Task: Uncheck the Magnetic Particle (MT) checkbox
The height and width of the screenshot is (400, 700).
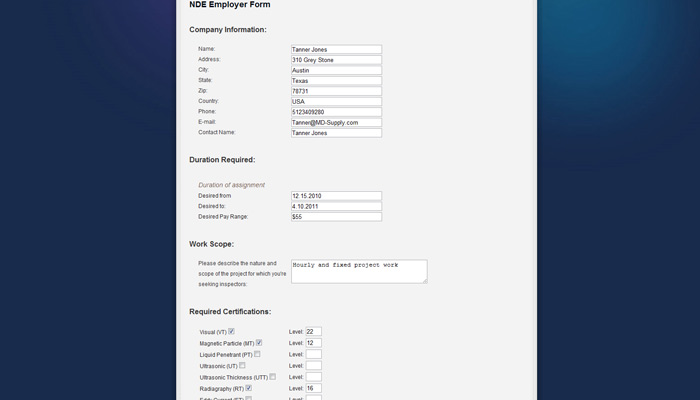Action: point(259,343)
